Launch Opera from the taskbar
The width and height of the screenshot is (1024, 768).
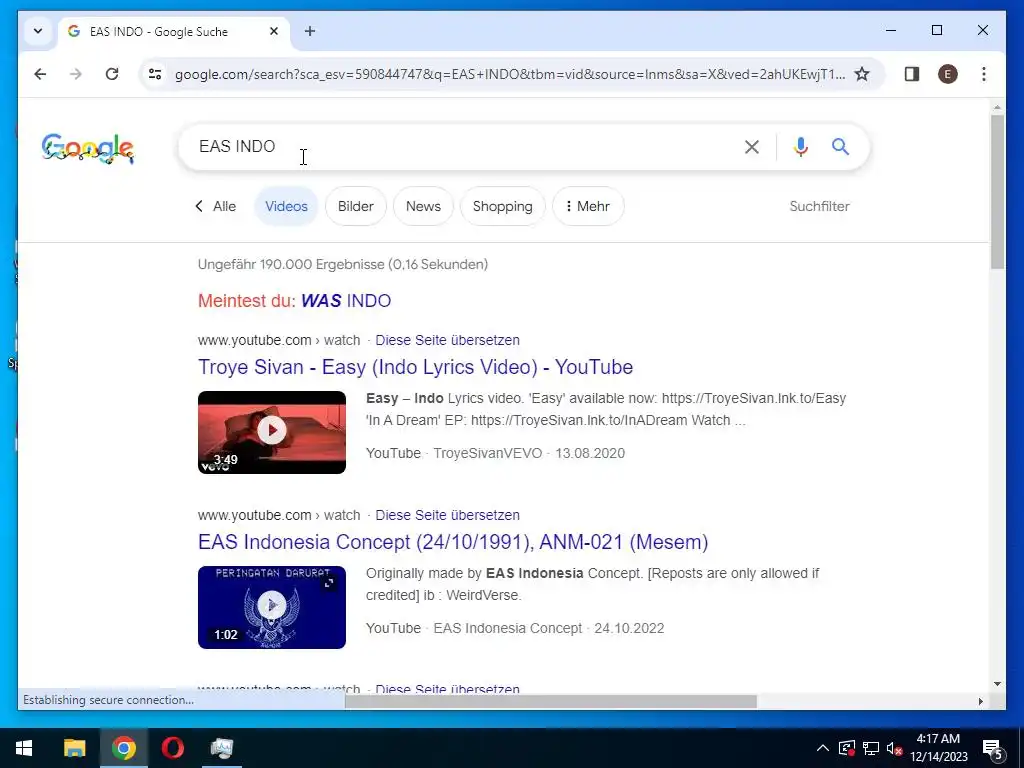(x=172, y=748)
